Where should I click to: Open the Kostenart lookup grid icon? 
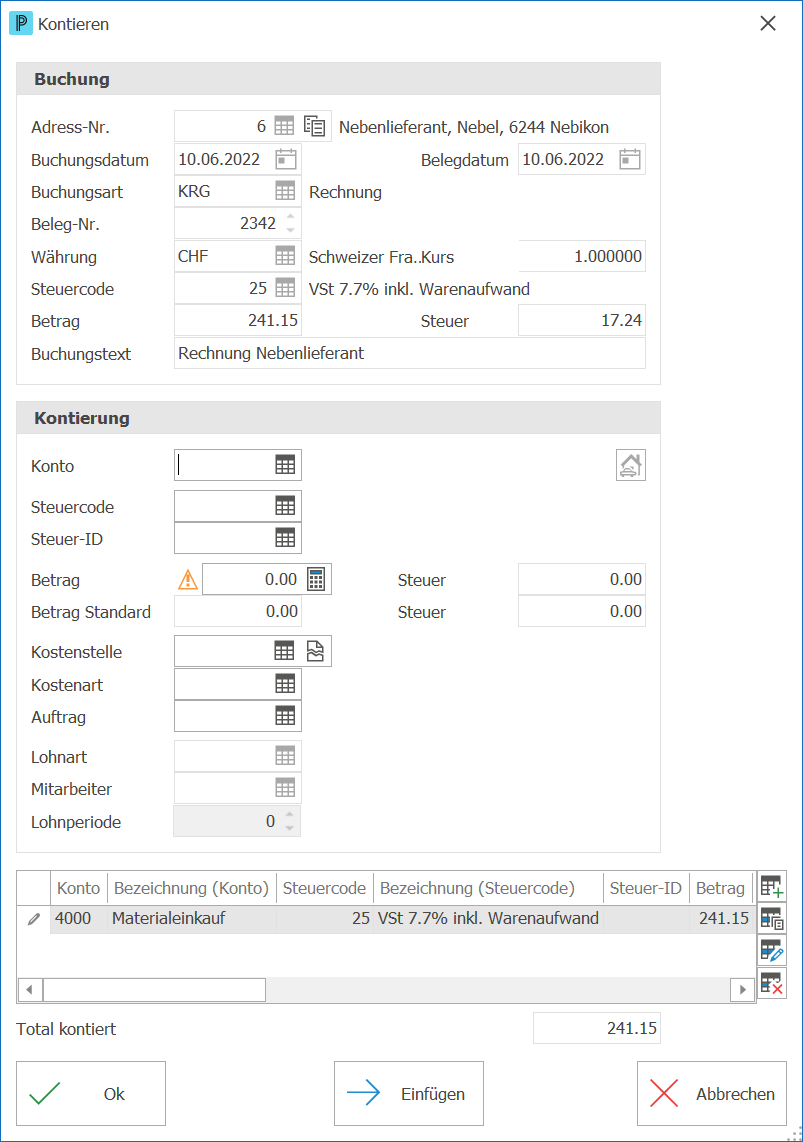click(x=285, y=684)
